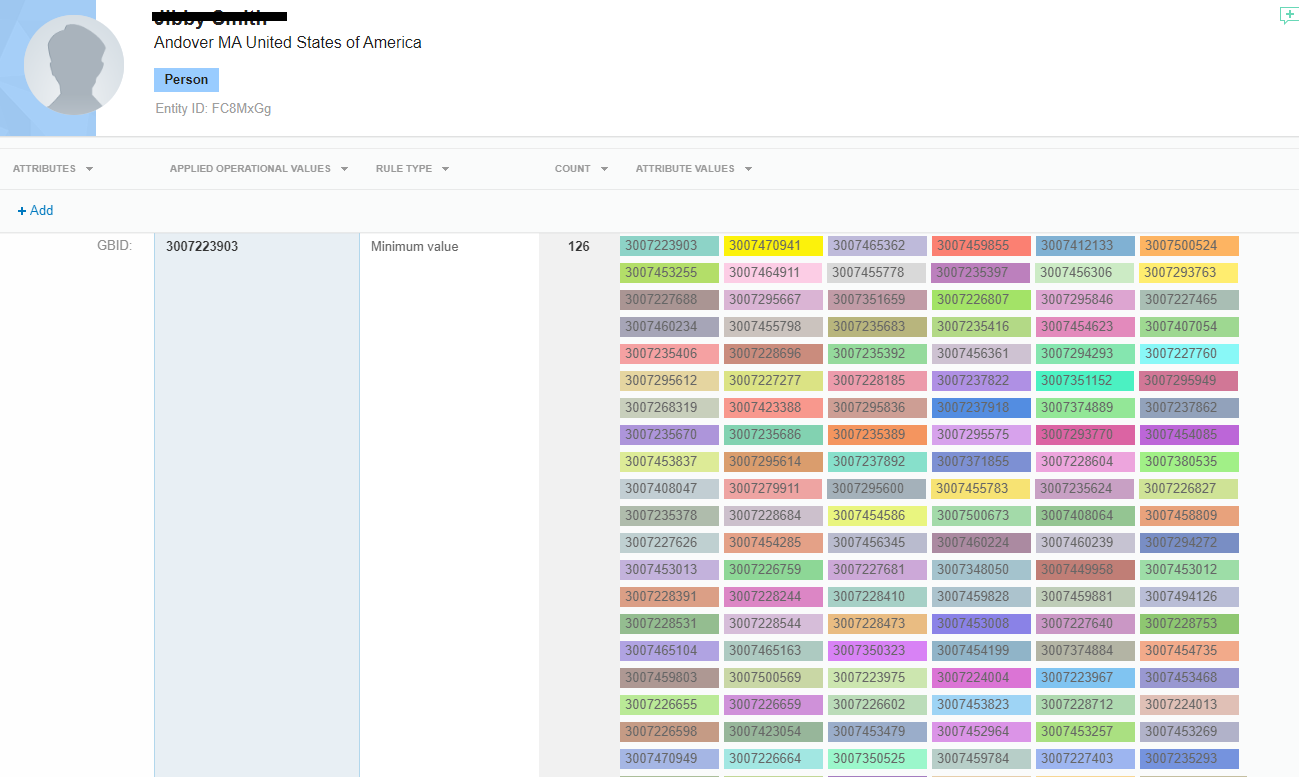Open the COUNT column dropdown
The height and width of the screenshot is (777, 1299).
[x=604, y=169]
